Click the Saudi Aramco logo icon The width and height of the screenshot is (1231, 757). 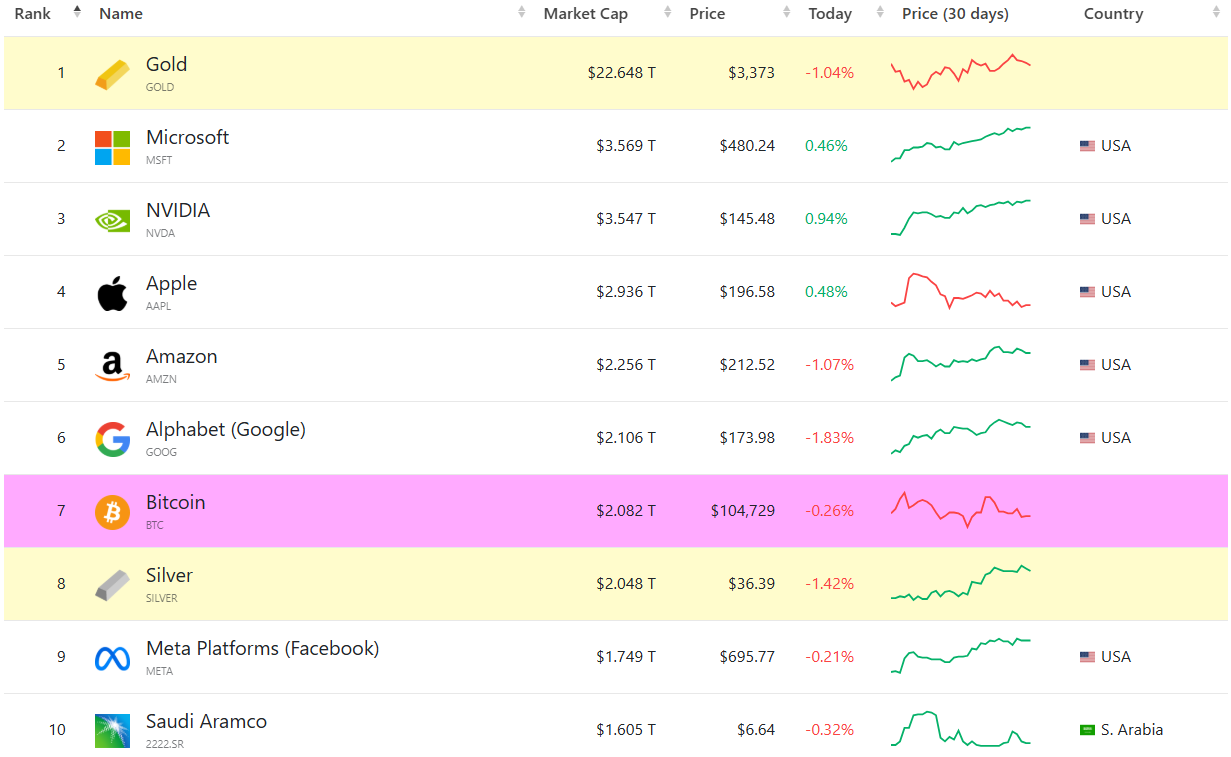click(x=112, y=731)
